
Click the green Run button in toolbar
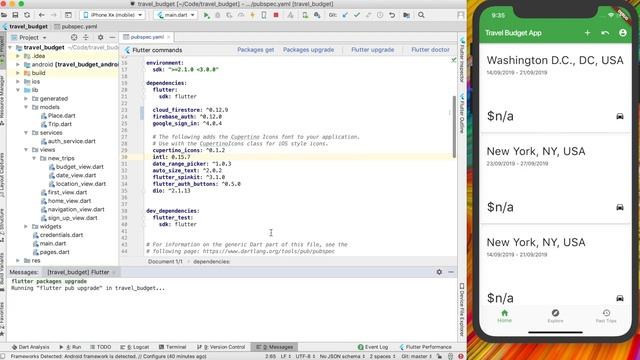tap(207, 15)
